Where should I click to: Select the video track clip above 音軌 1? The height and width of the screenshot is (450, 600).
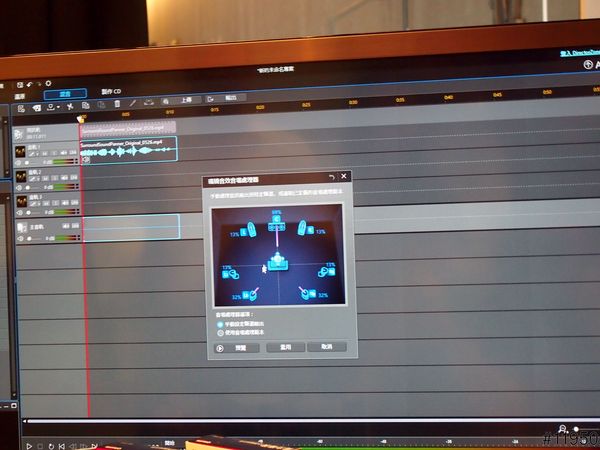tap(128, 128)
